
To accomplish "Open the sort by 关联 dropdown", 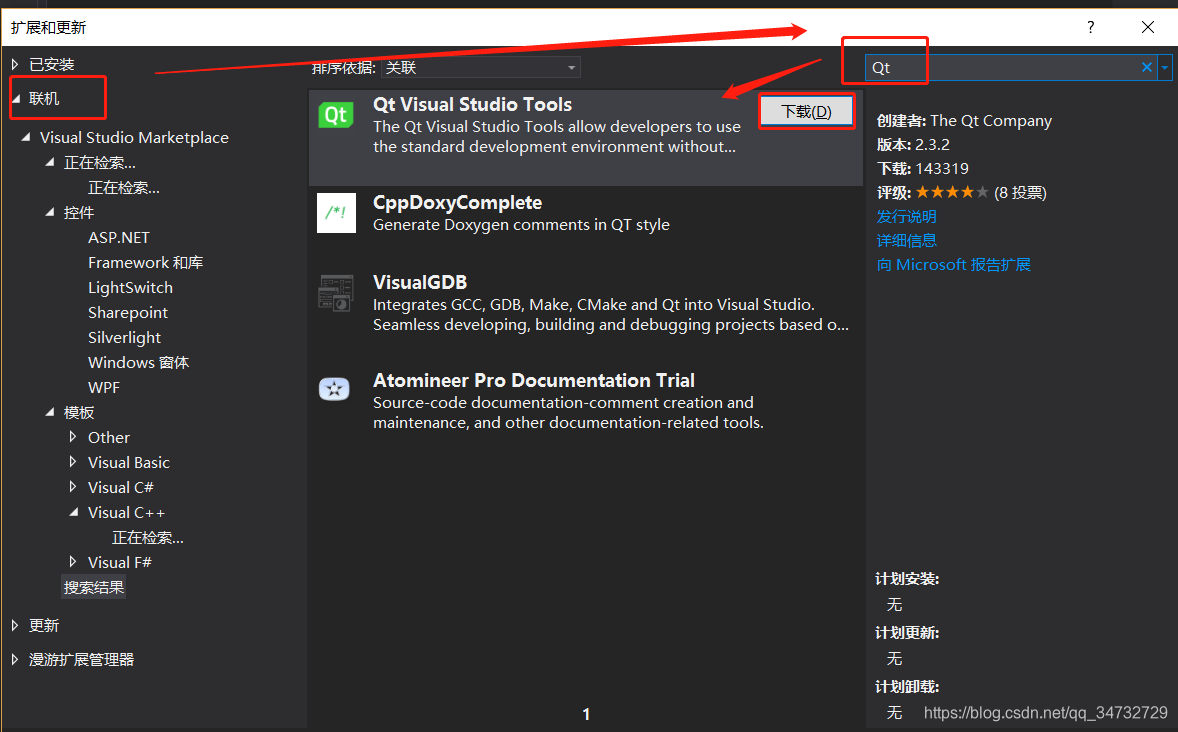I will click(481, 68).
